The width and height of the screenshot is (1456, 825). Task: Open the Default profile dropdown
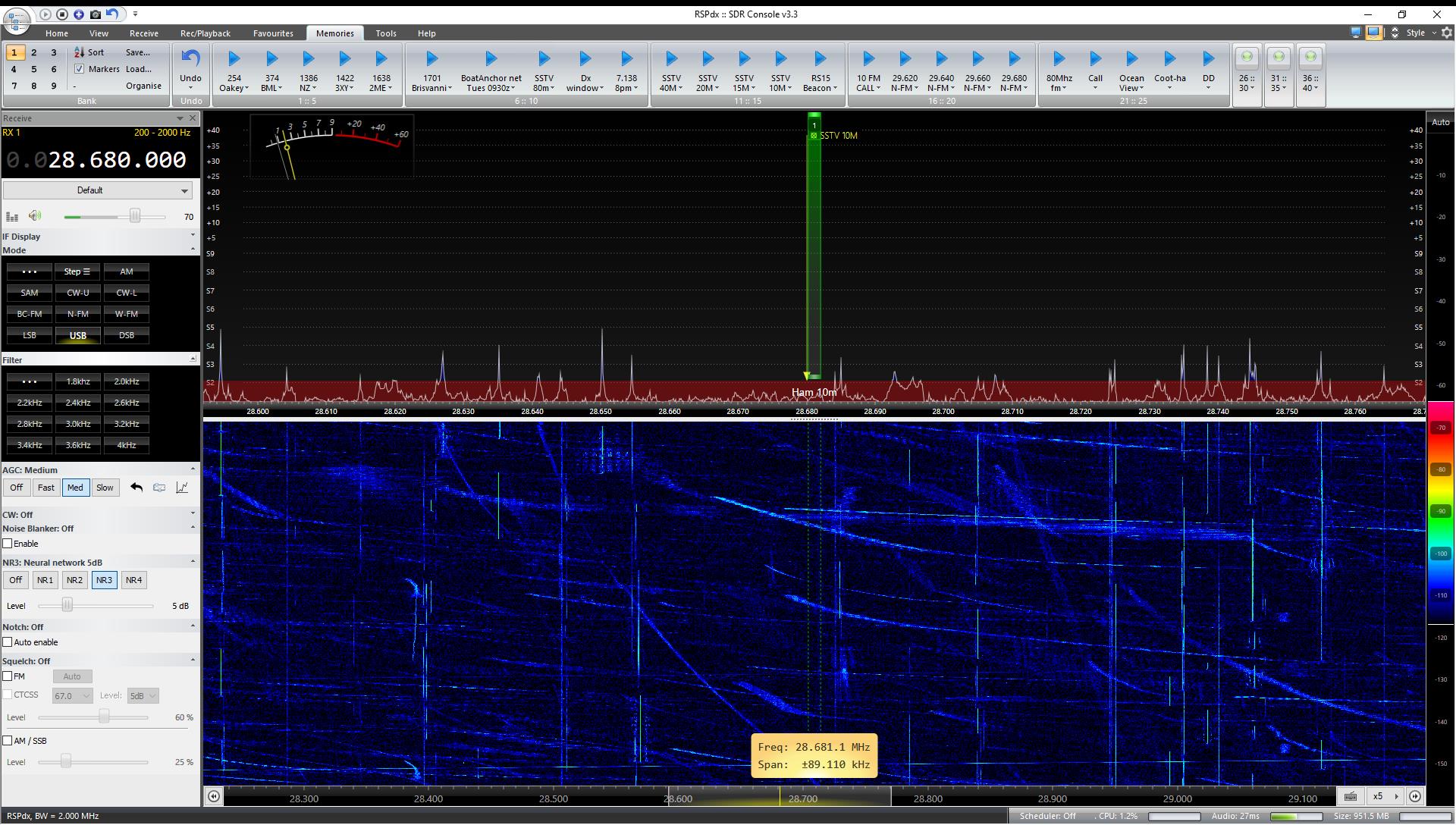97,190
